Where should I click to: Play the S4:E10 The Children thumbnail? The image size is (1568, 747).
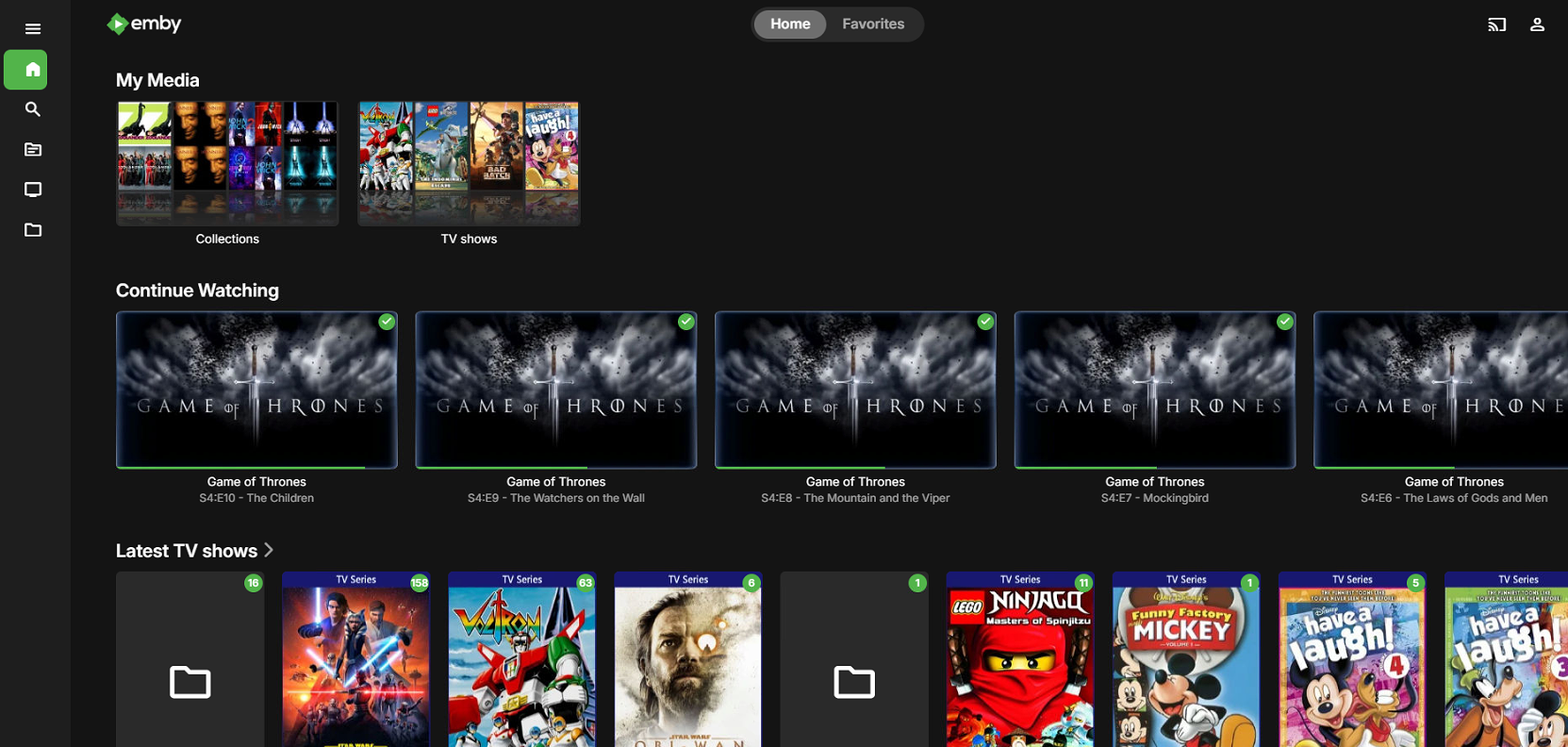[x=256, y=390]
